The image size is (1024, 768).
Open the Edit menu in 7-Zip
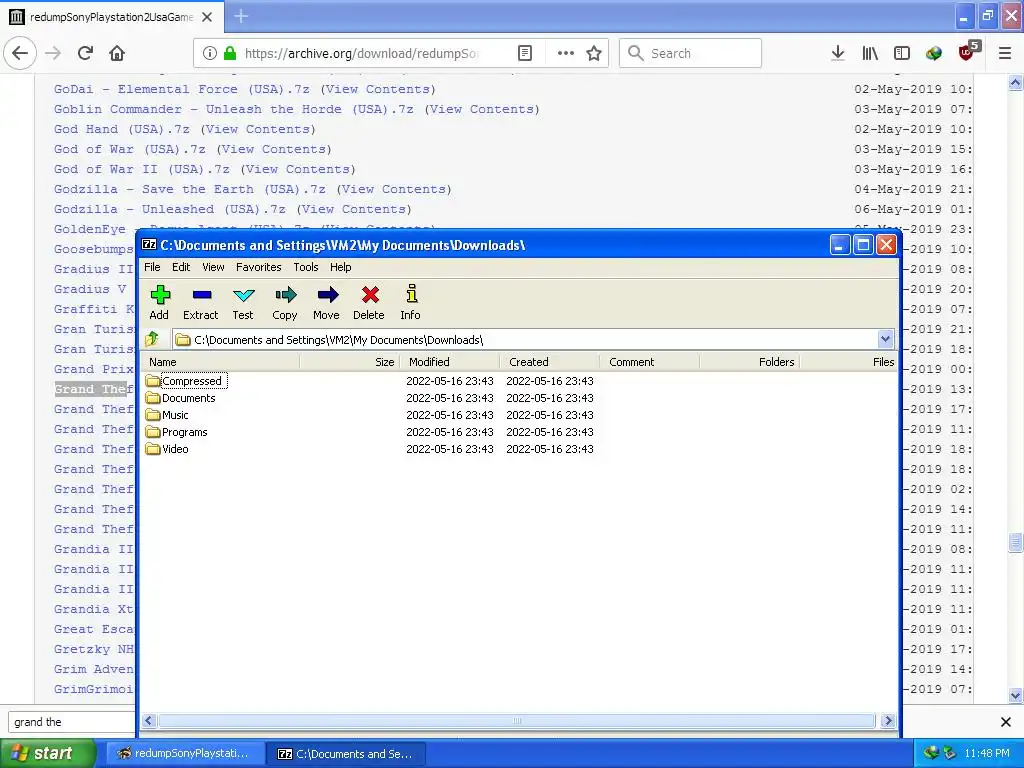181,266
